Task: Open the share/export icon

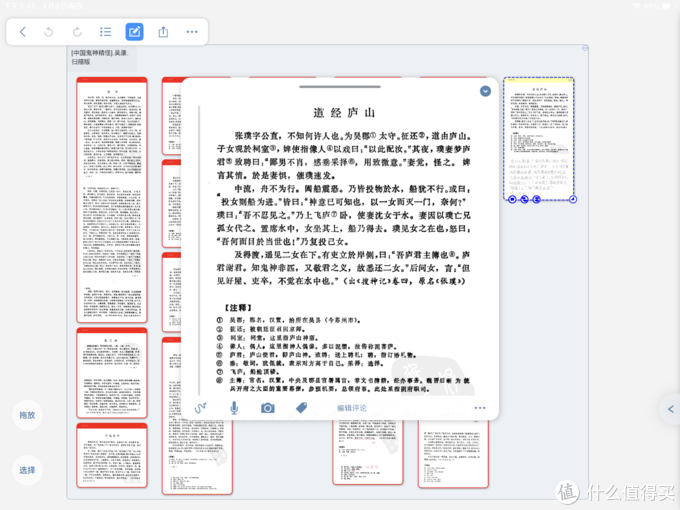Action: 163,32
